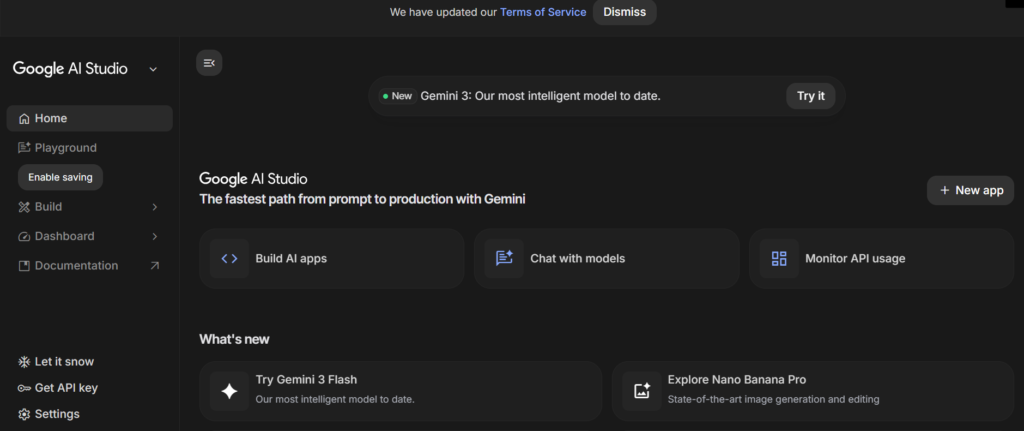This screenshot has height=431, width=1024.
Task: Expand the Dashboard submenu arrow
Action: coord(154,237)
